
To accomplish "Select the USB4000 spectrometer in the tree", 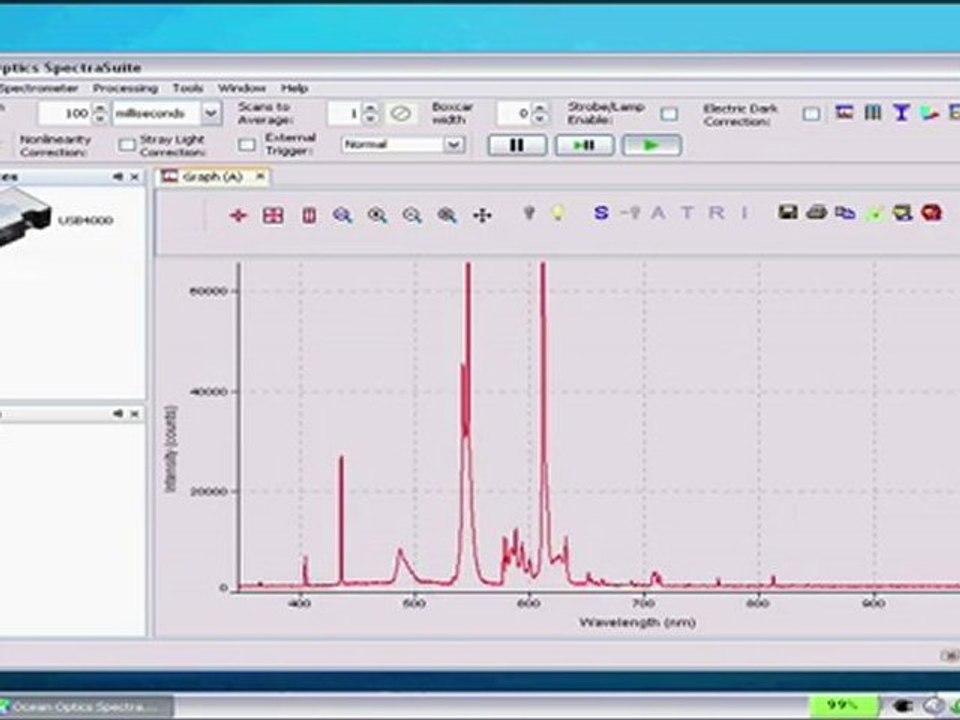I will tap(85, 220).
